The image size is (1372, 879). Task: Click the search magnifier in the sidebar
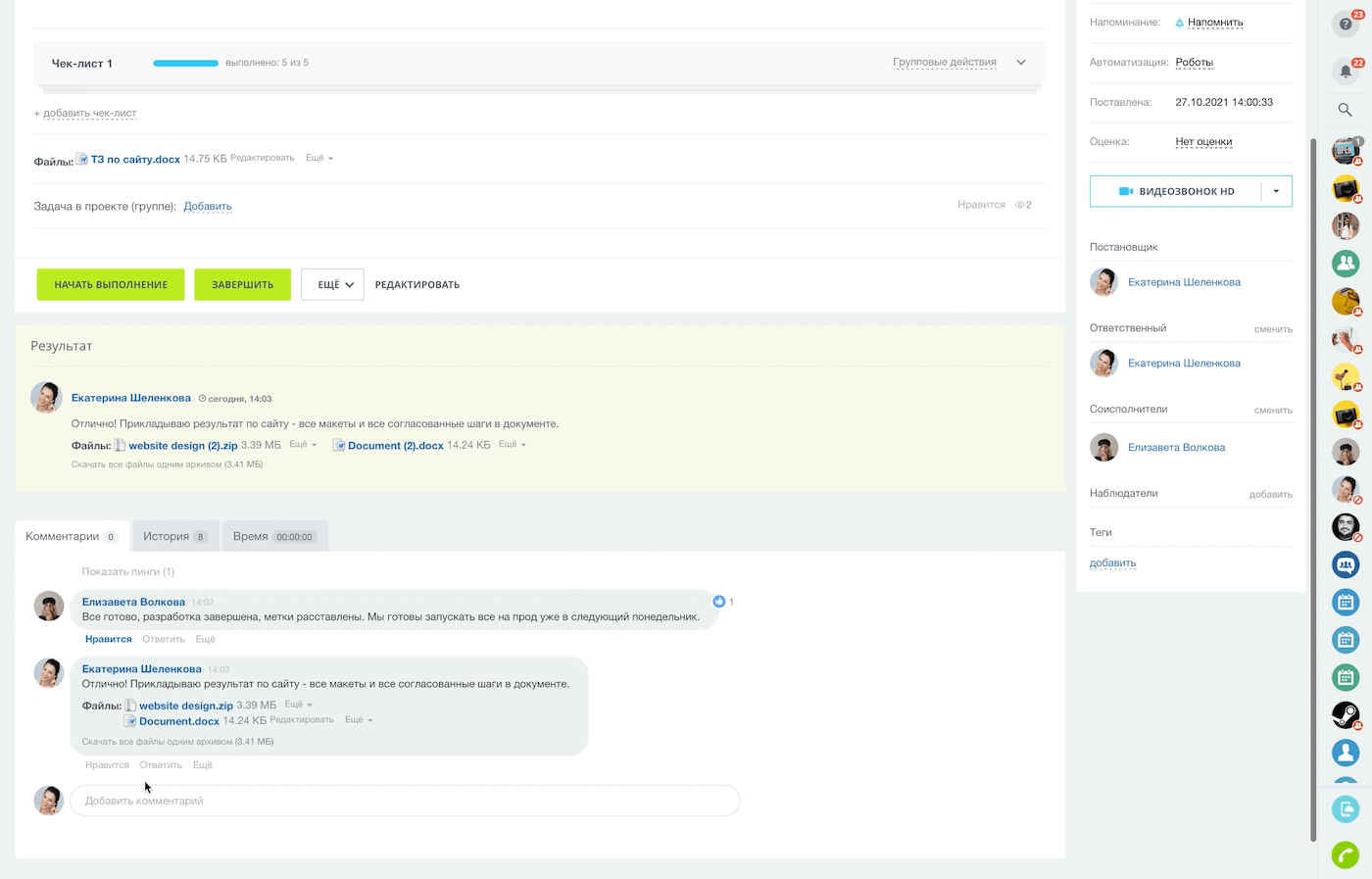pyautogui.click(x=1346, y=110)
